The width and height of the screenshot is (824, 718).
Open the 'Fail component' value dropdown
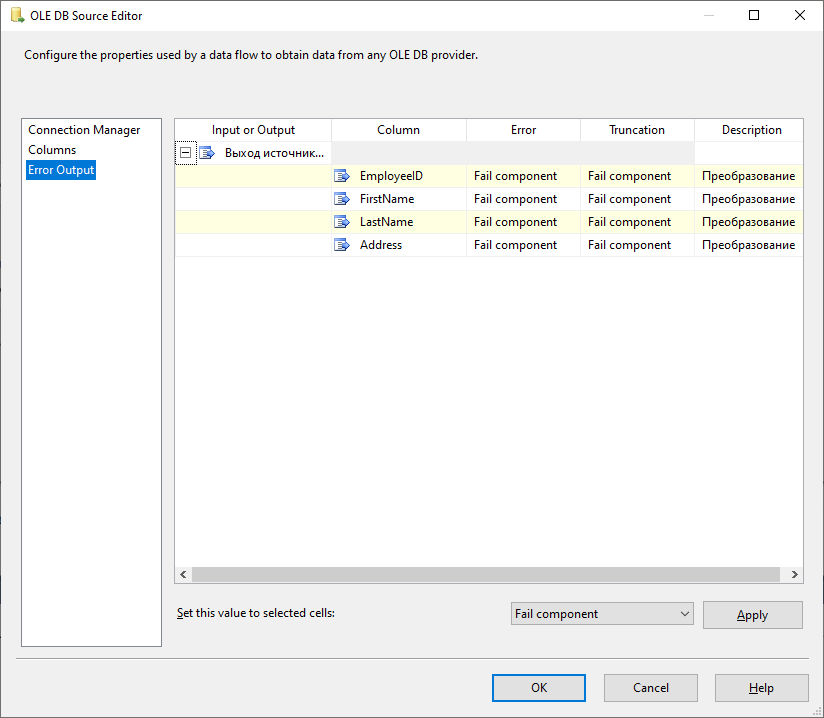click(684, 614)
